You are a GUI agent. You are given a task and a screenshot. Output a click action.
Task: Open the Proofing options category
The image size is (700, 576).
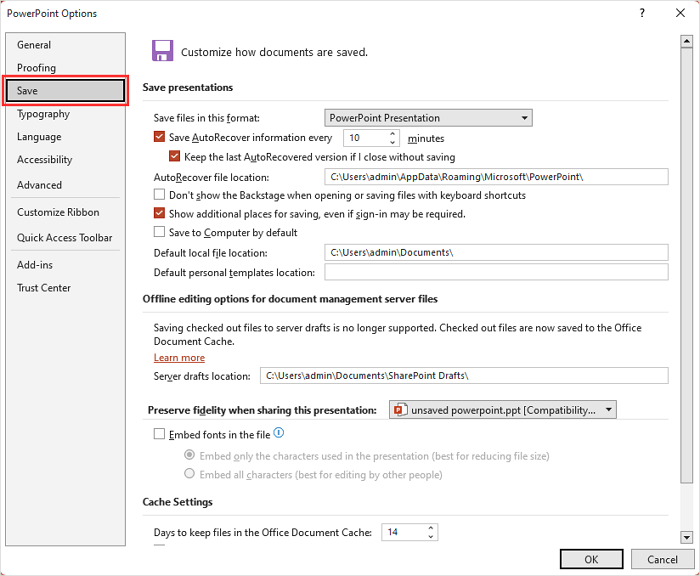pyautogui.click(x=37, y=68)
